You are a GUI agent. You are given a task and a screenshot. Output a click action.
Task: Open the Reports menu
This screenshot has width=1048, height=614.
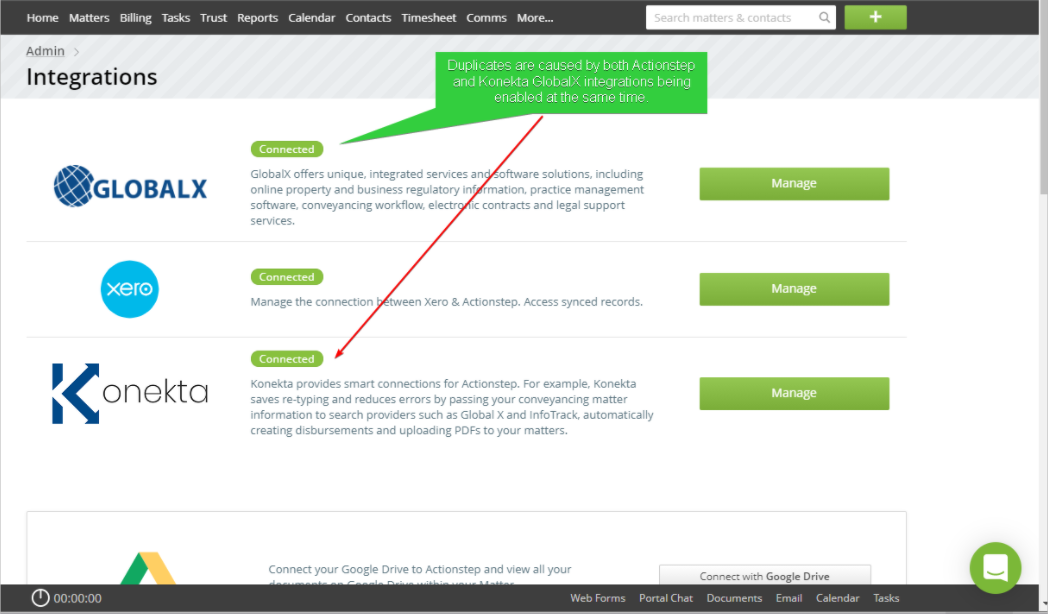(257, 18)
